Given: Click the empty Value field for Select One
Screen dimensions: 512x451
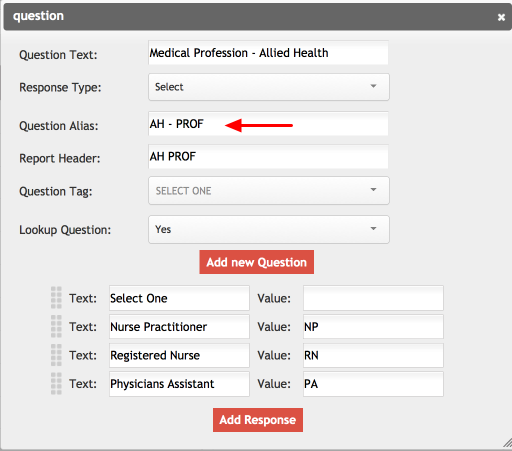Looking at the screenshot, I should [x=373, y=298].
